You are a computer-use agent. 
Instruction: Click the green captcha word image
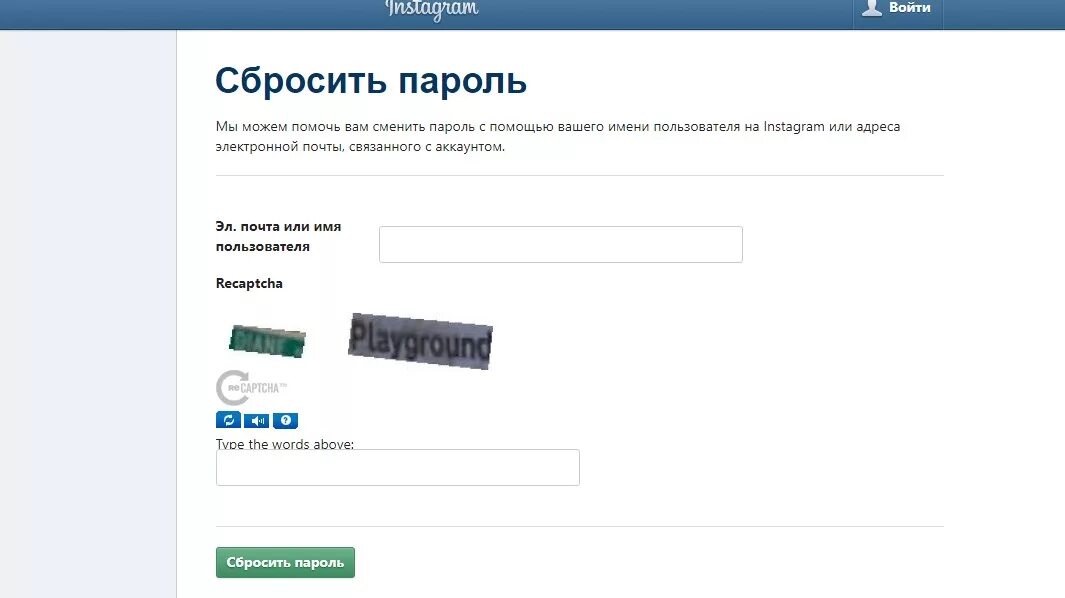(267, 341)
